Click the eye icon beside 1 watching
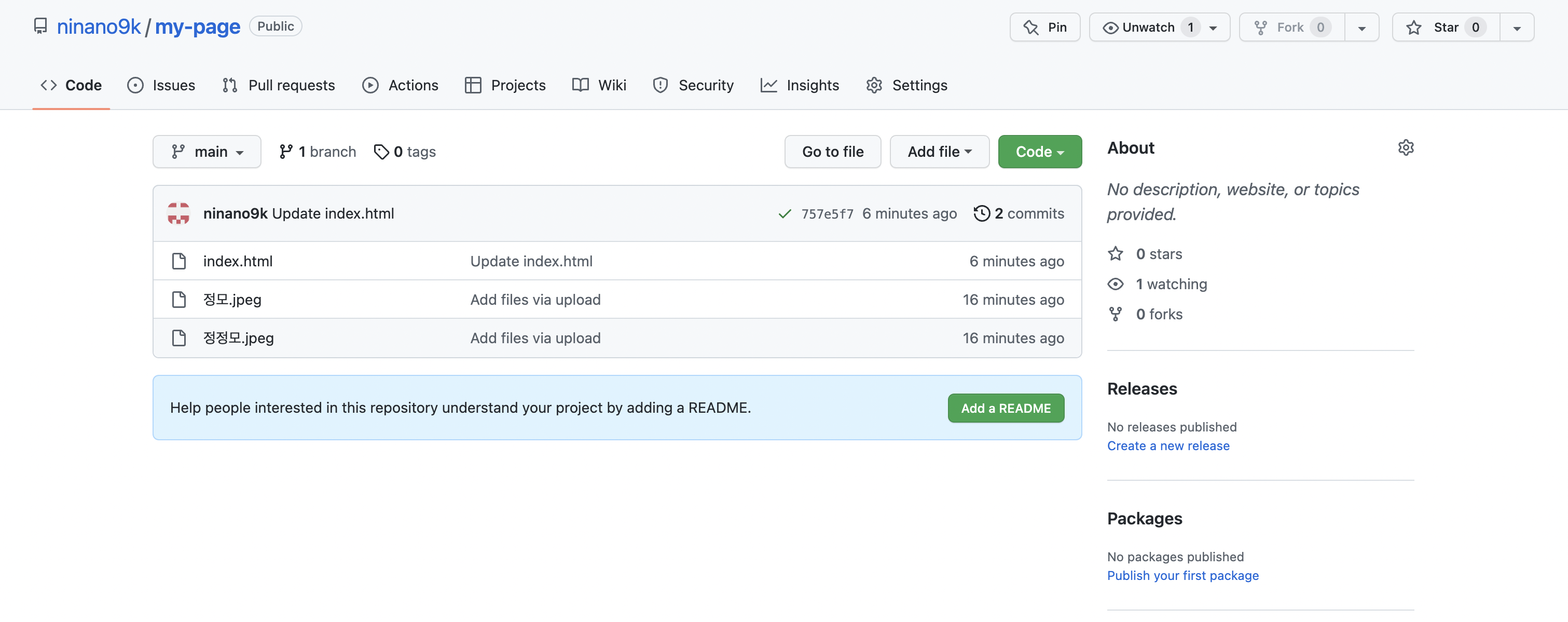 click(x=1115, y=284)
